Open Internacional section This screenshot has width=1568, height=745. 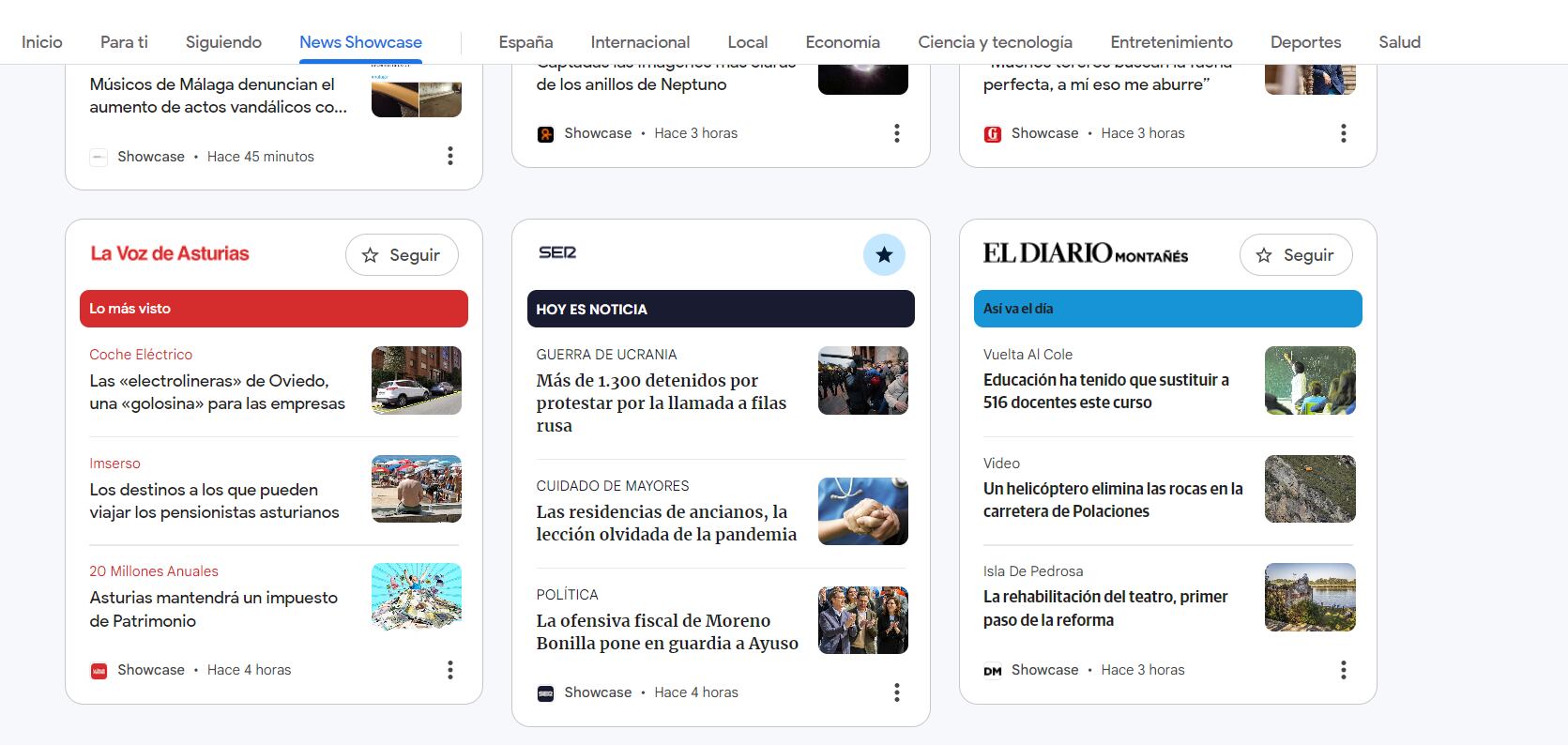pos(640,42)
